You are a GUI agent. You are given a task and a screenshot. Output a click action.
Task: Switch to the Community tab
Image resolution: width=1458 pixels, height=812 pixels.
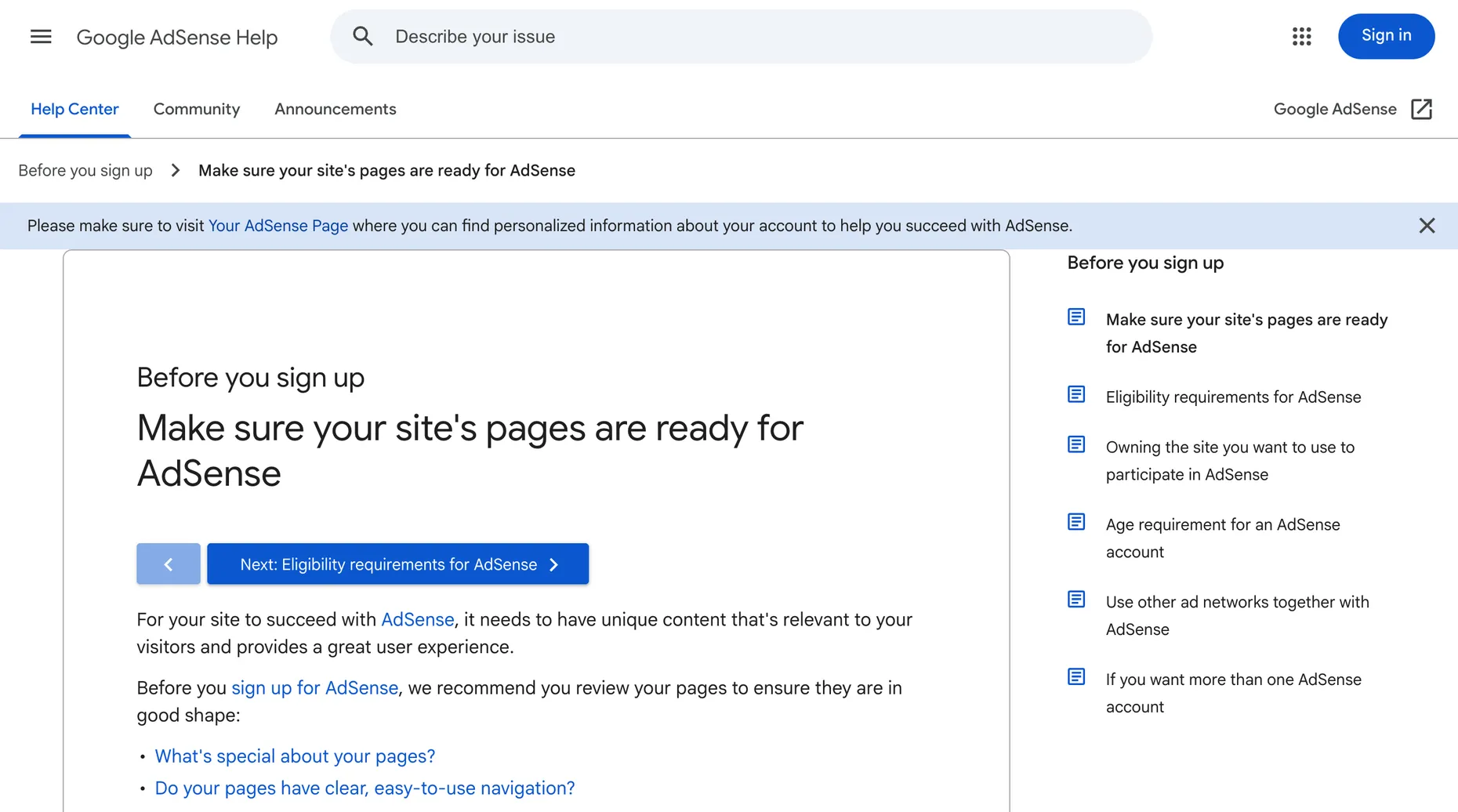point(197,109)
